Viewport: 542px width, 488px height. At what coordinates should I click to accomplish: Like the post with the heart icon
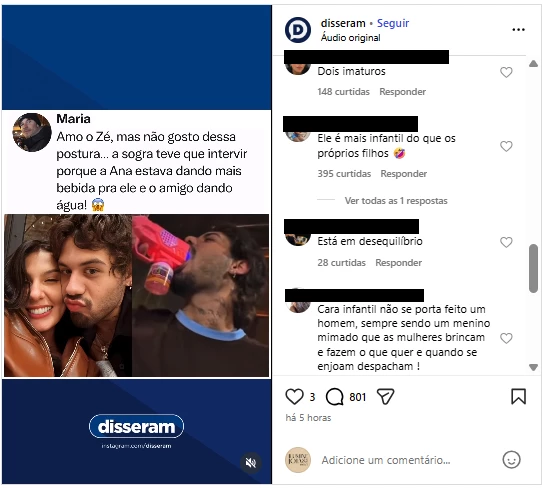coord(294,396)
